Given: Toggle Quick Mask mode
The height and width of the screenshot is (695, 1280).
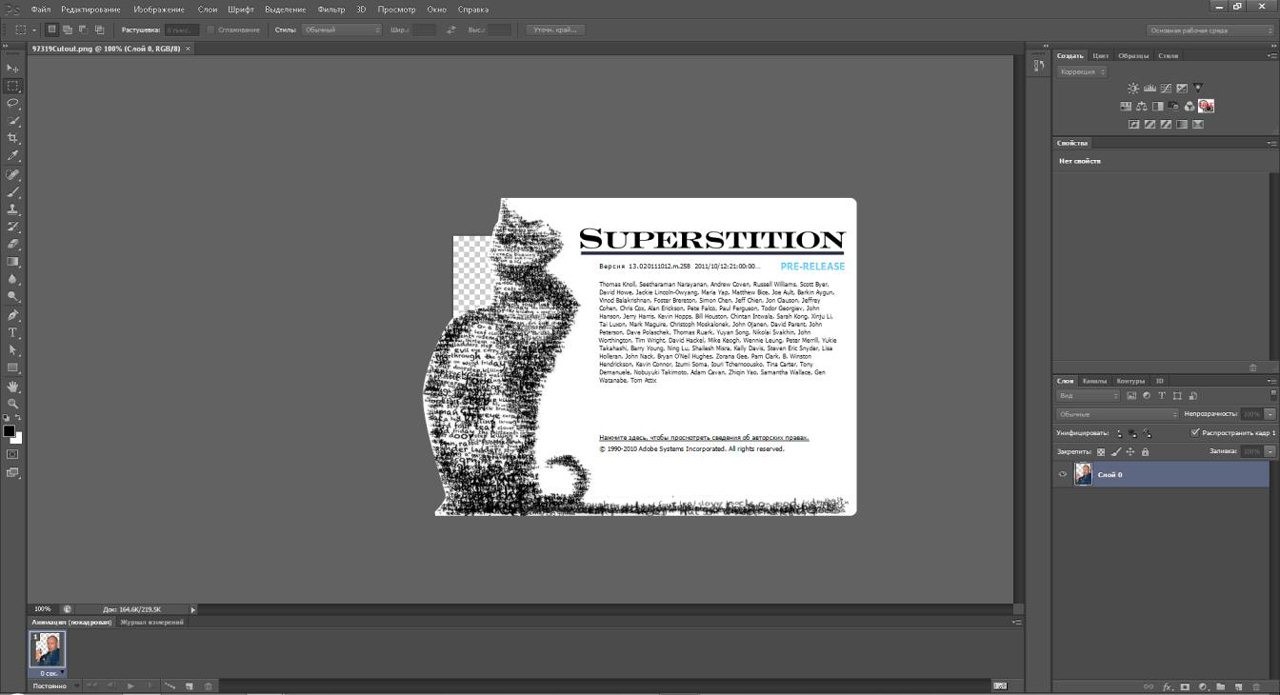Looking at the screenshot, I should (x=13, y=454).
